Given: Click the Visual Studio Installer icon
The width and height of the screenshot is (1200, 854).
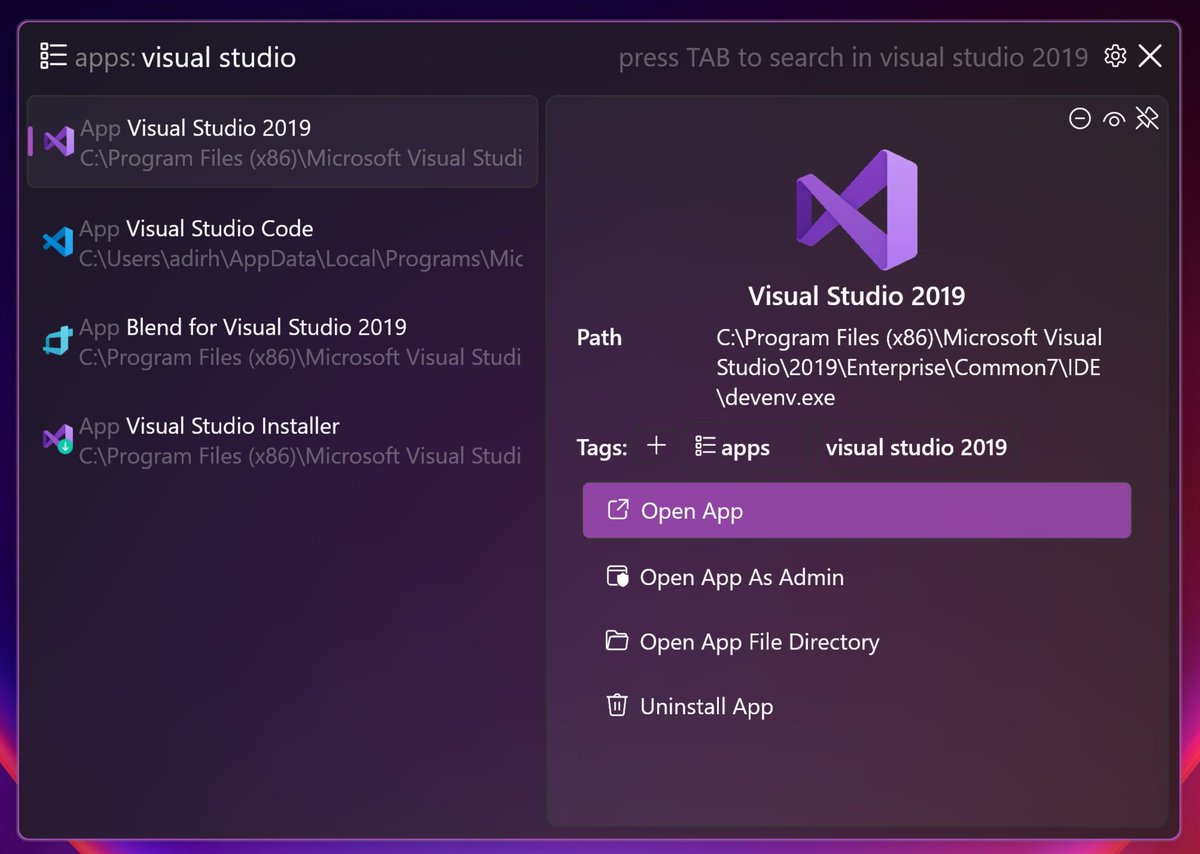Looking at the screenshot, I should (58, 439).
